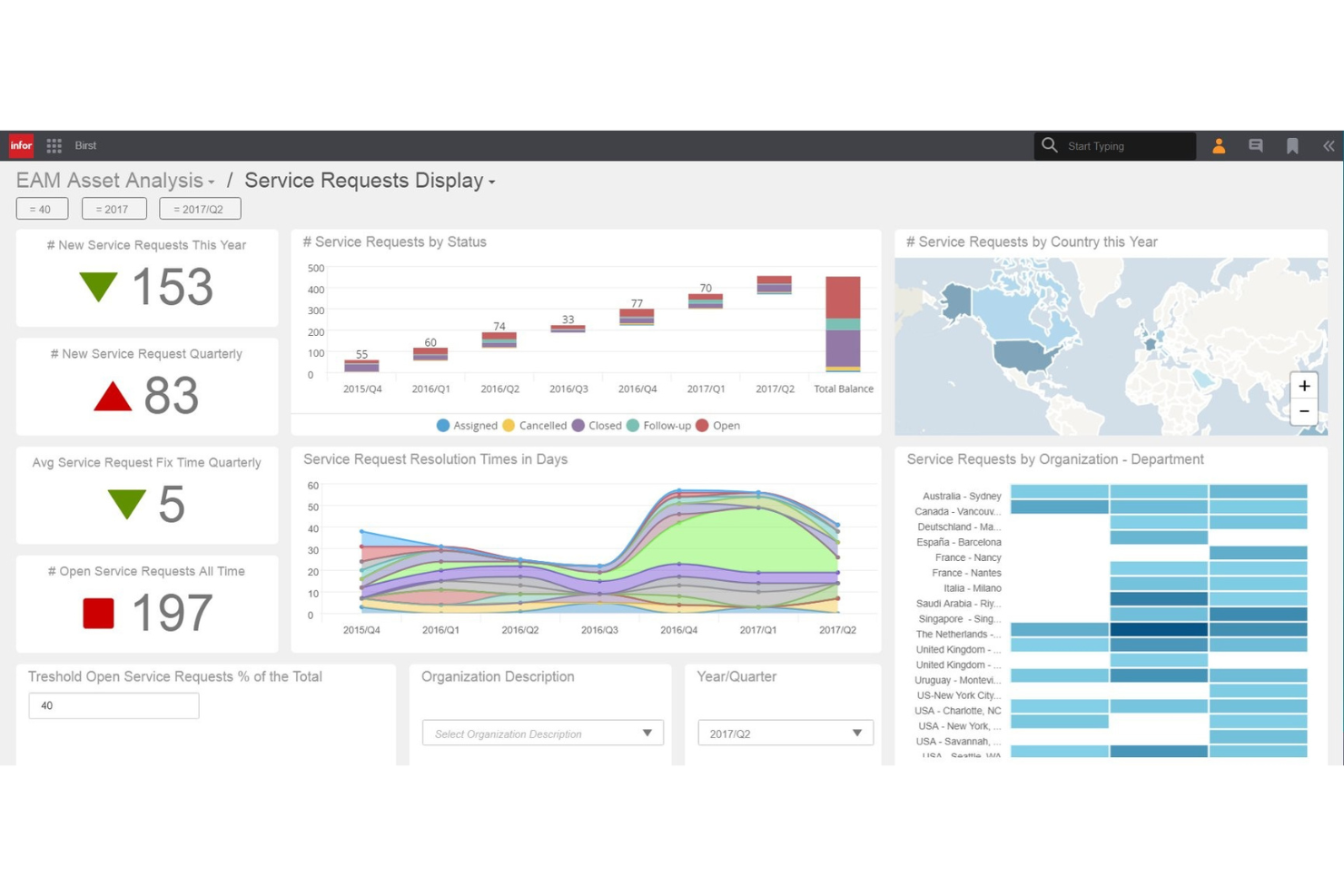Click the 2016/Q2 bar labeled 74
This screenshot has height=896, width=1344.
point(499,340)
